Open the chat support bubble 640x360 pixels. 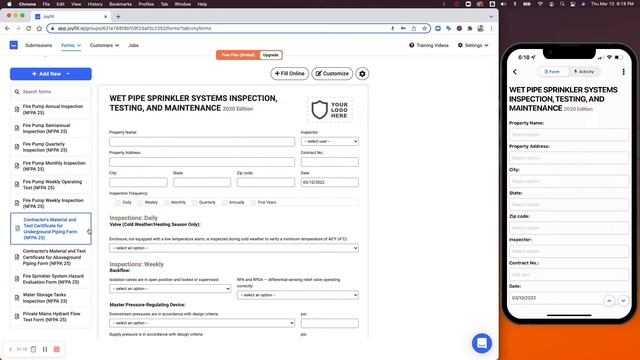[x=482, y=343]
